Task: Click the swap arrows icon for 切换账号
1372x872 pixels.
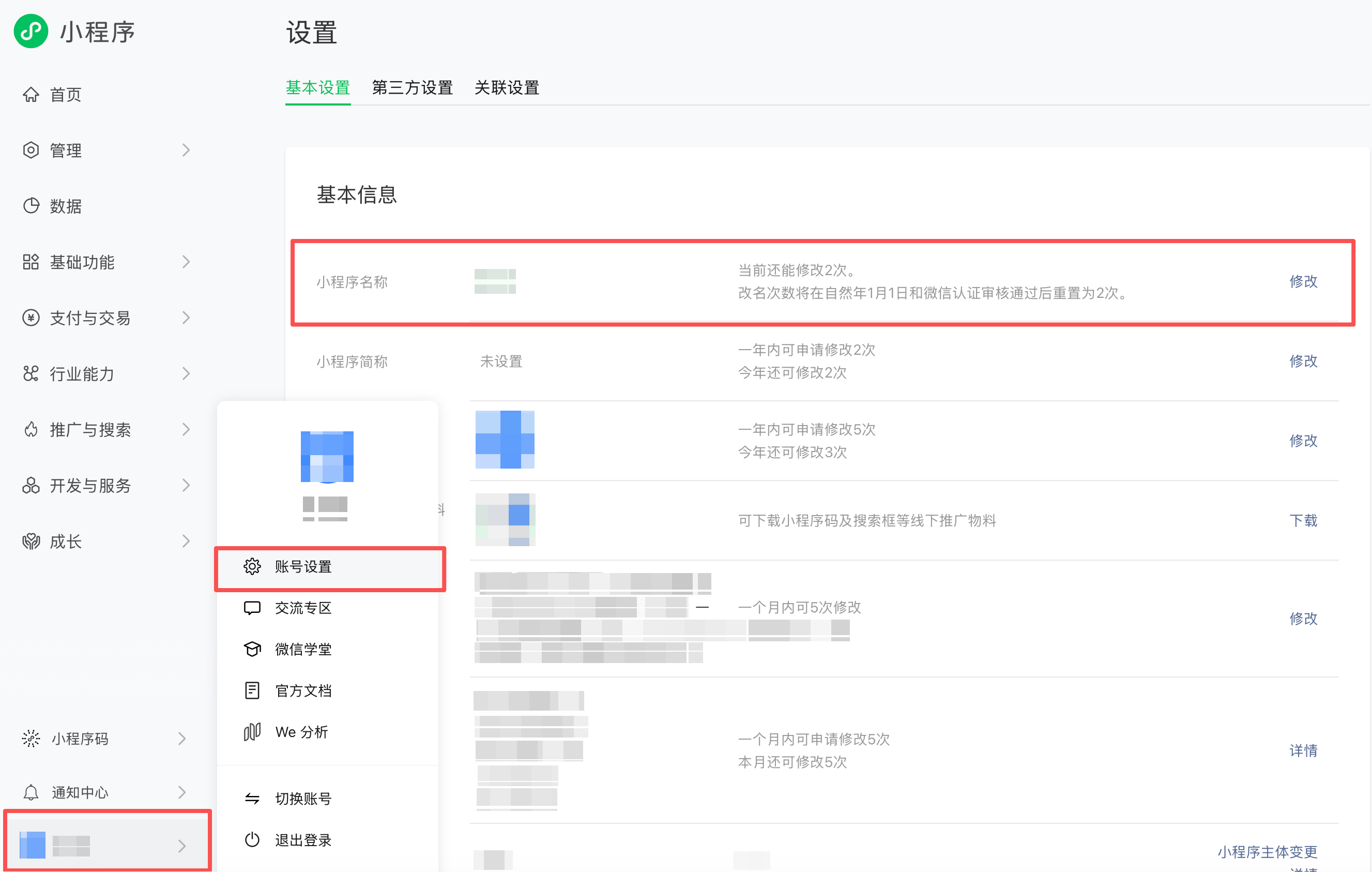Action: tap(252, 799)
